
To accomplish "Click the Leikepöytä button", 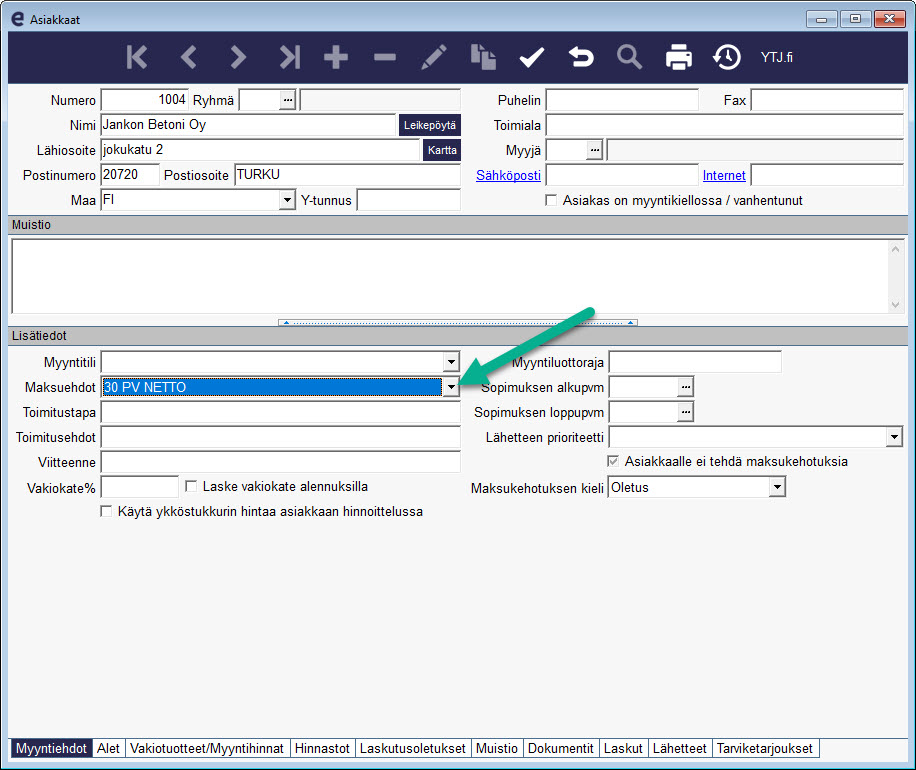I will [429, 125].
